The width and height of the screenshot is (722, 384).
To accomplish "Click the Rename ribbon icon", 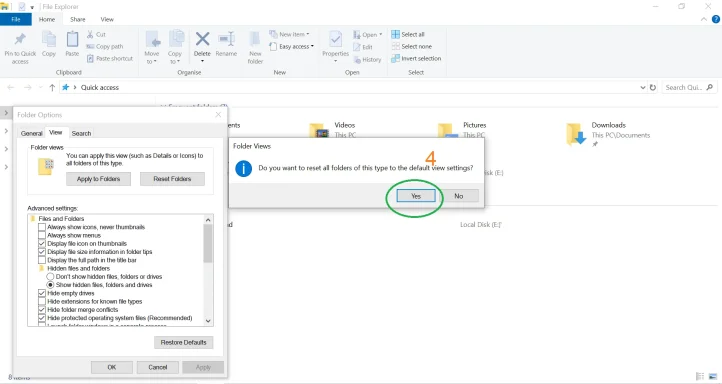I will pos(227,39).
